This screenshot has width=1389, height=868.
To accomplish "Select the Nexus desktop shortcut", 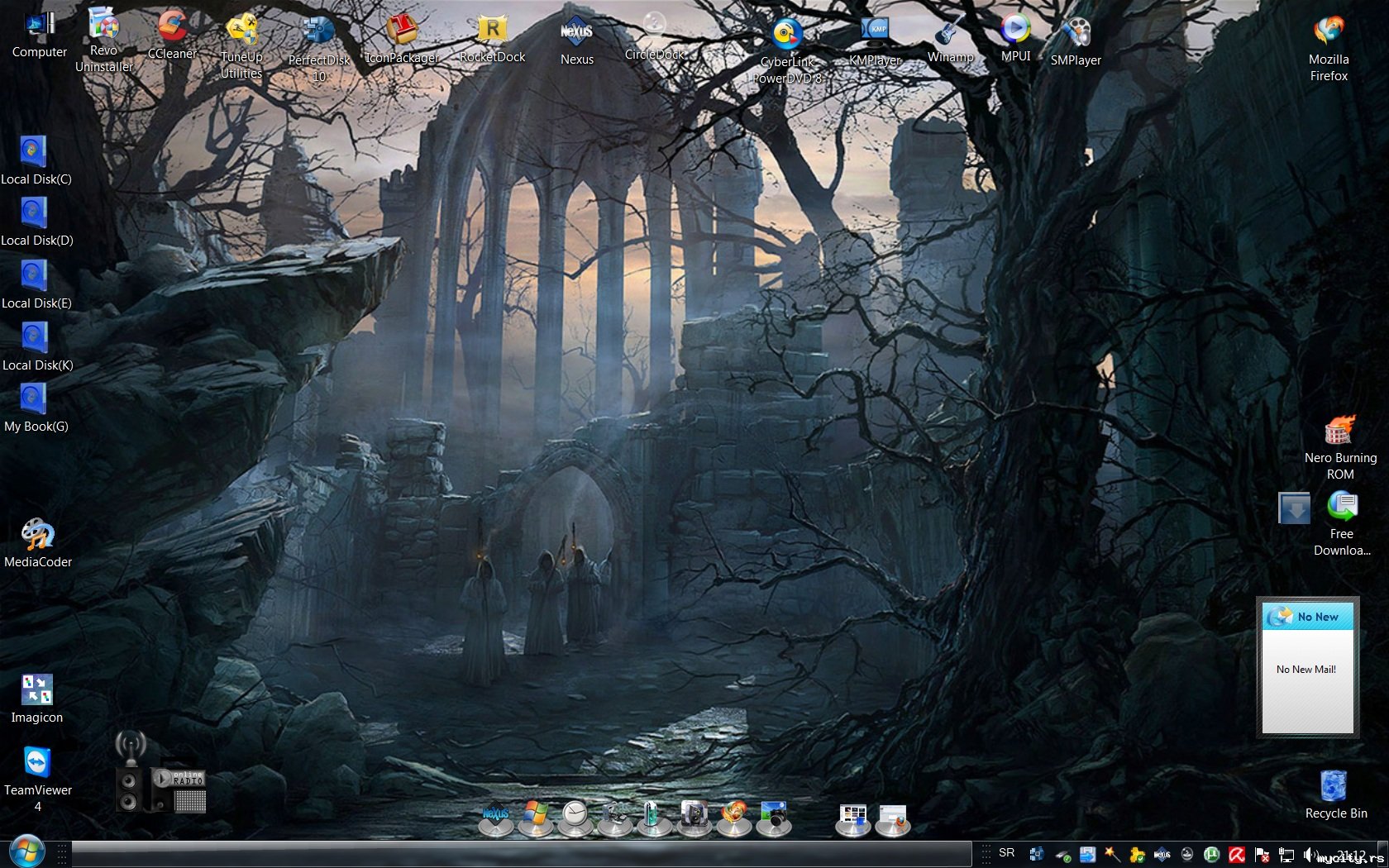I will pyautogui.click(x=576, y=41).
